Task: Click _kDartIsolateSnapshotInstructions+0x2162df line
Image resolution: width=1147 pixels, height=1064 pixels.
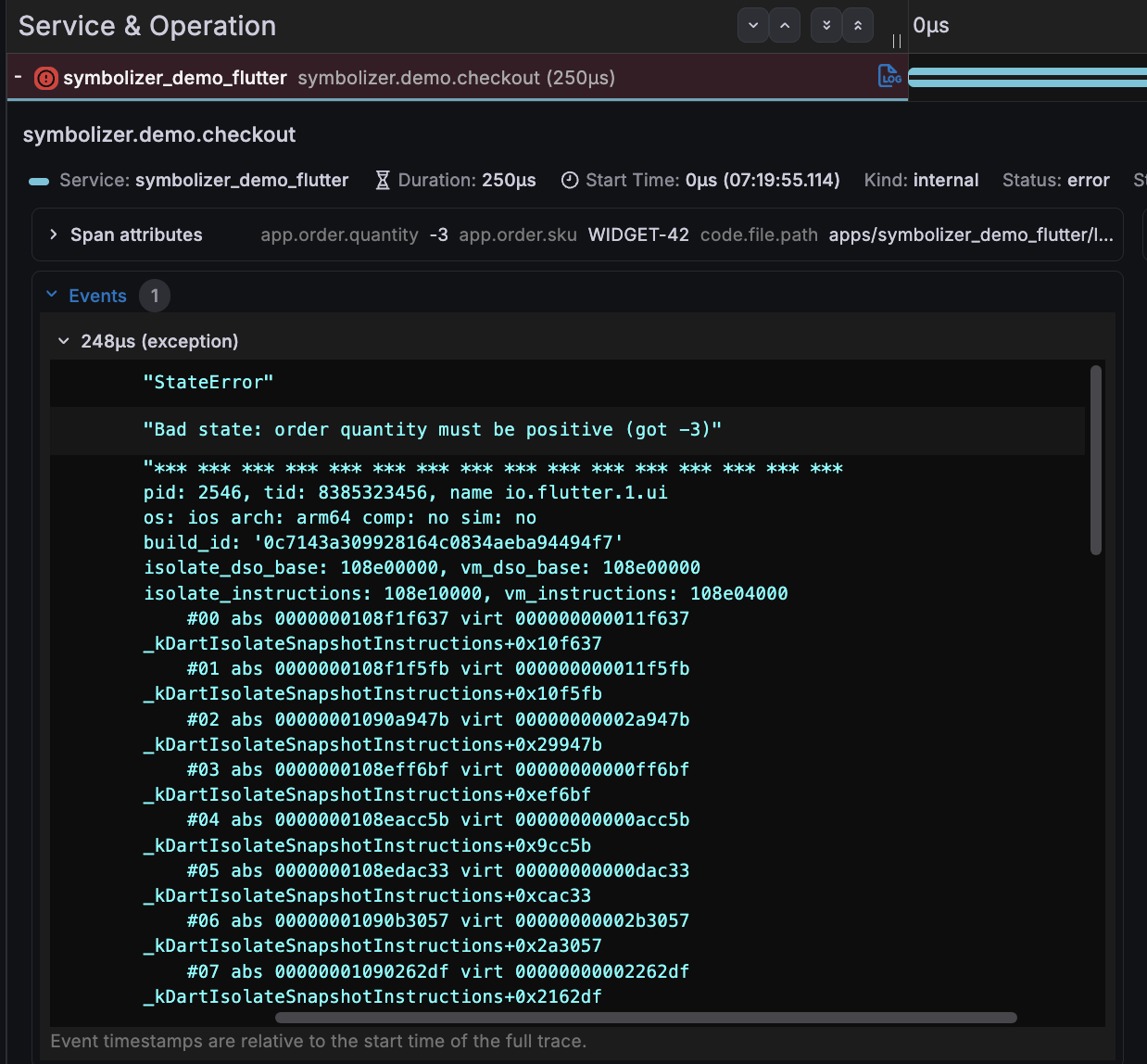Action: click(x=372, y=996)
